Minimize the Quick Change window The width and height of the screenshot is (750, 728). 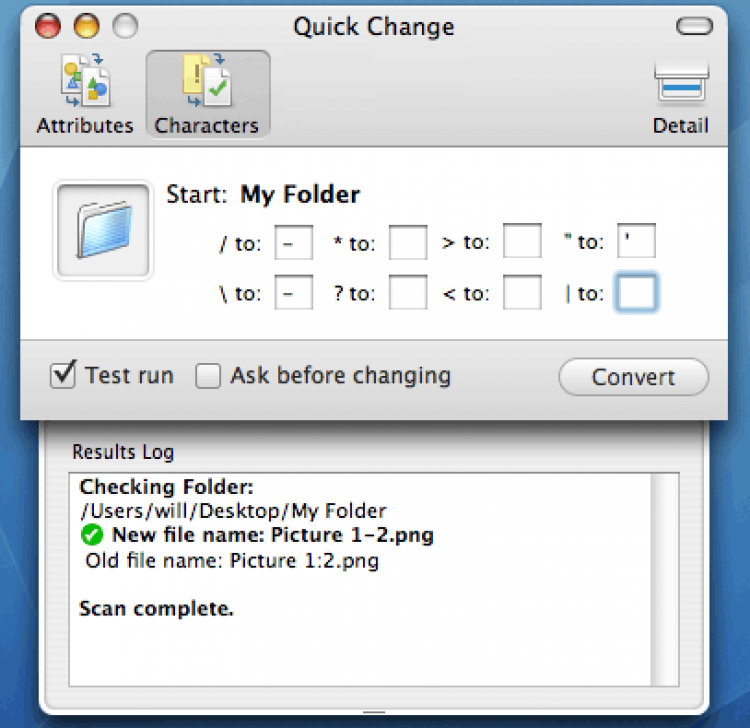coord(87,26)
